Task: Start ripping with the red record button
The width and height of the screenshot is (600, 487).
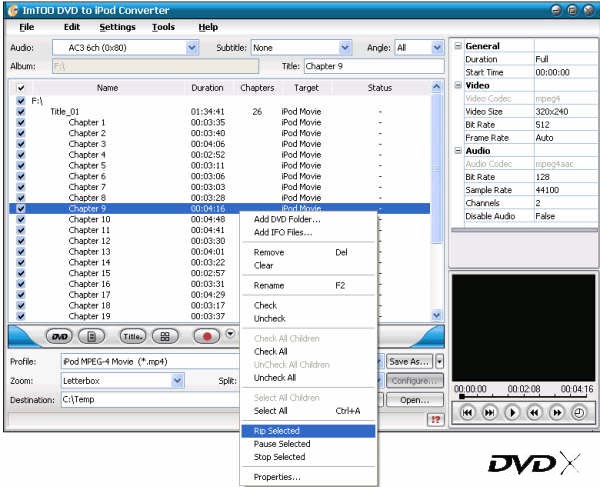Action: point(207,337)
